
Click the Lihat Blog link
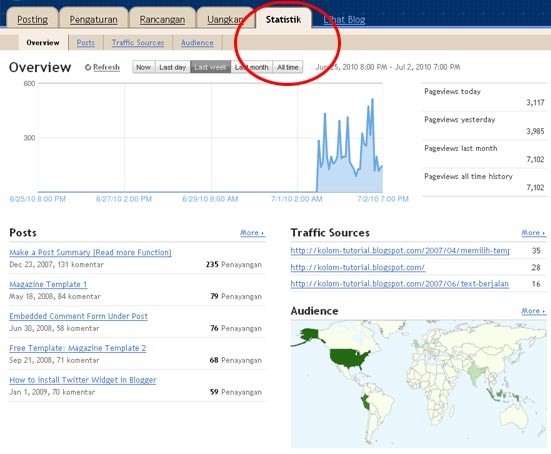pyautogui.click(x=344, y=20)
